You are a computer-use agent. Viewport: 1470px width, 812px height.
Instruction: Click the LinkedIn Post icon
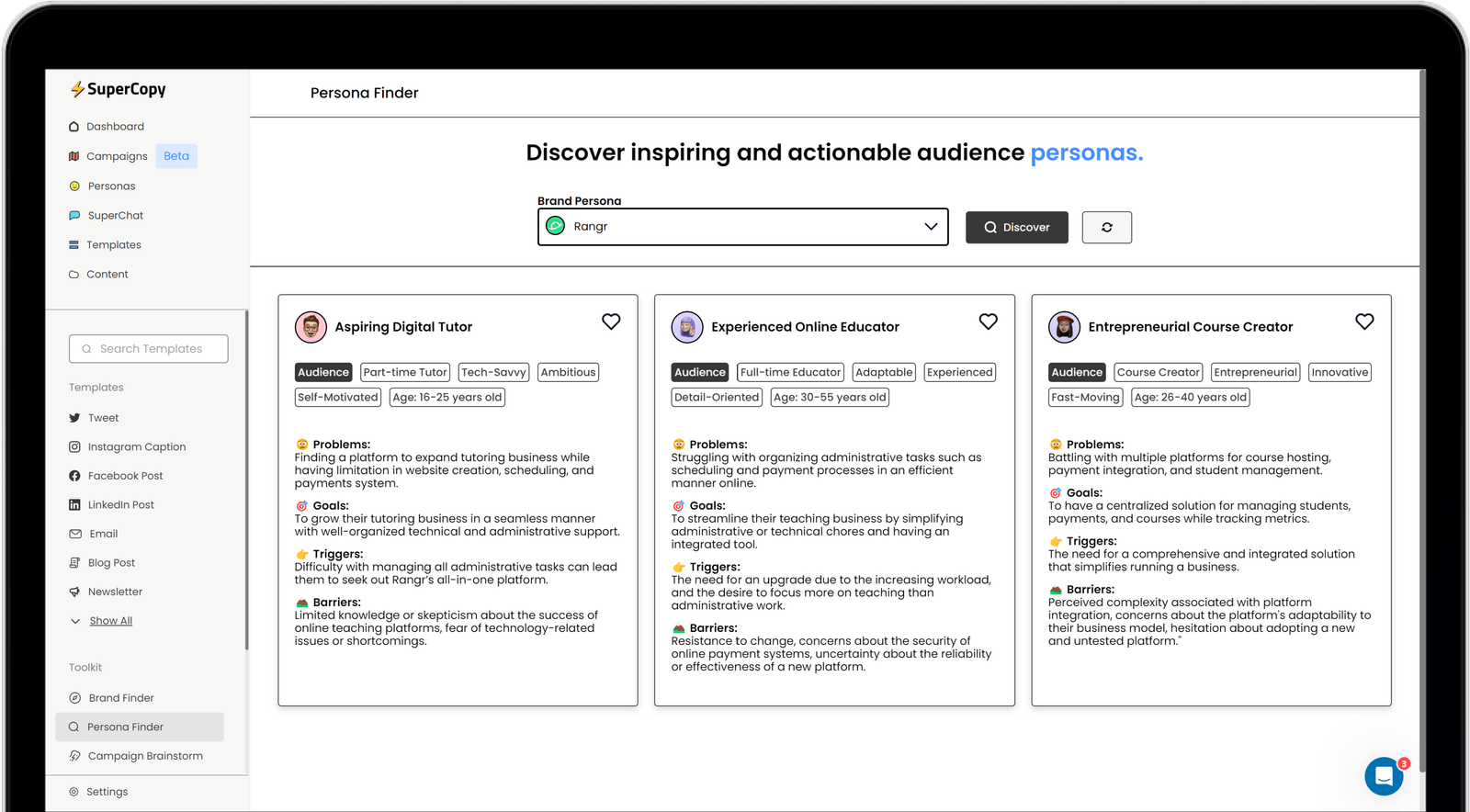click(74, 505)
